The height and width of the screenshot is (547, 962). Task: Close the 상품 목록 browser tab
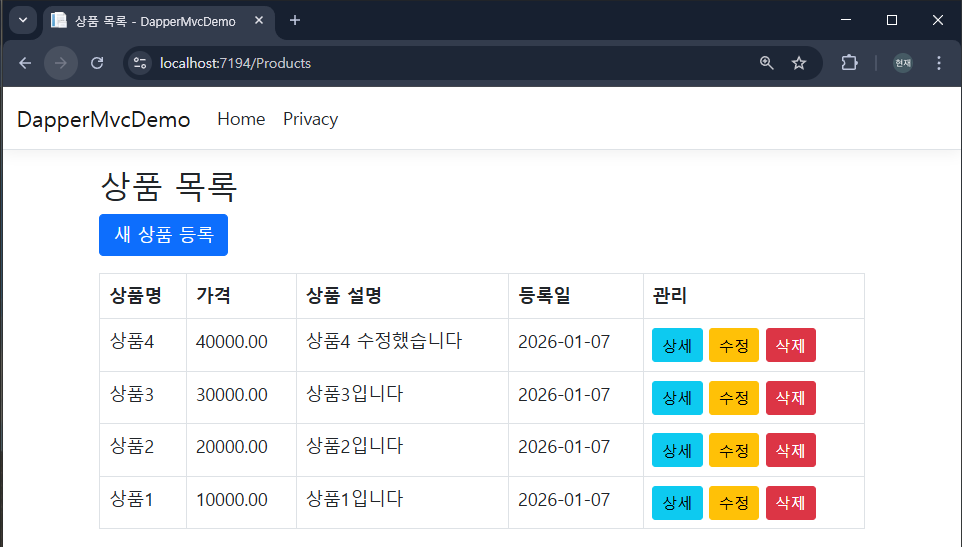coord(261,21)
